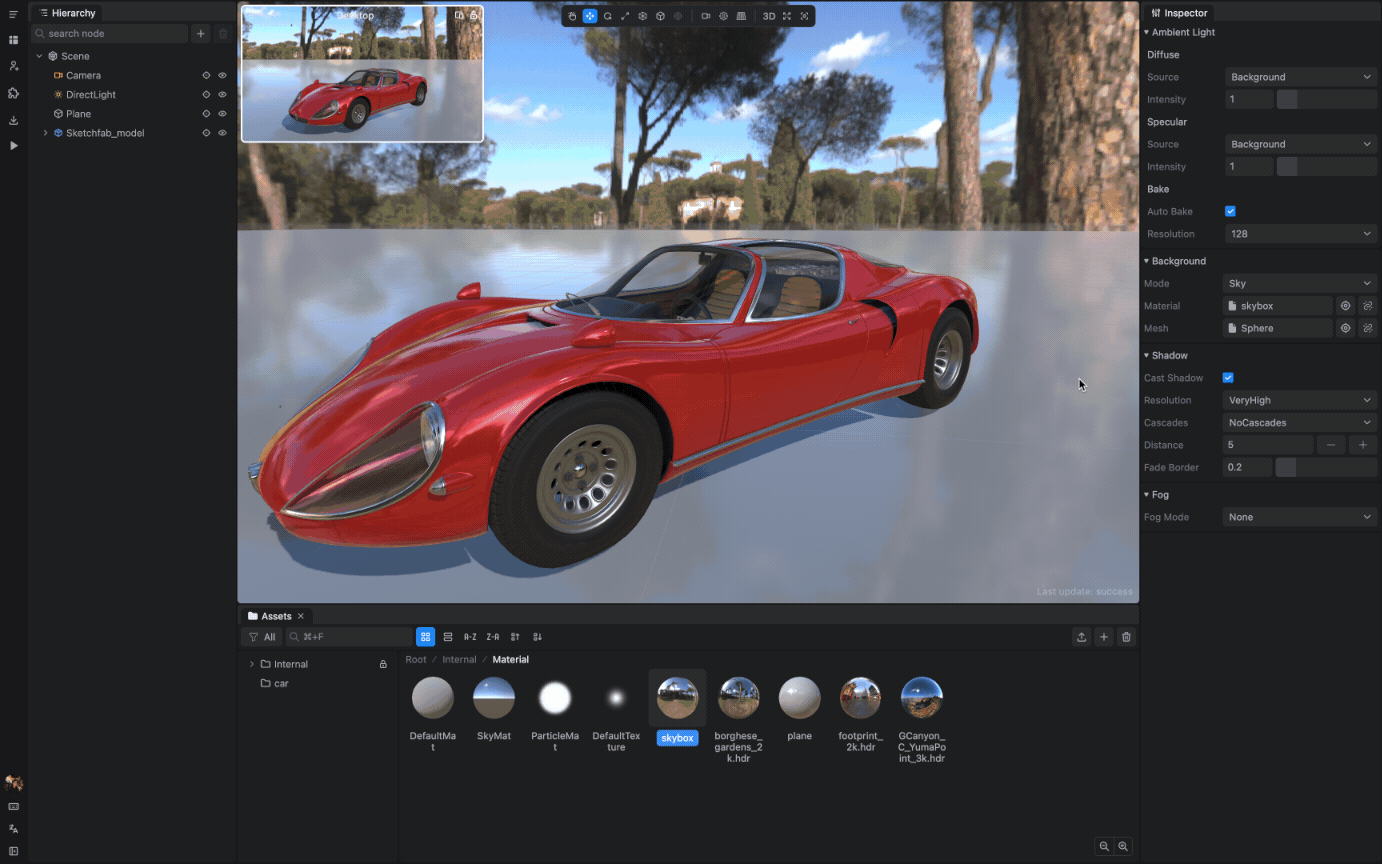Toggle Sketchfab_model visibility eye

click(x=222, y=133)
